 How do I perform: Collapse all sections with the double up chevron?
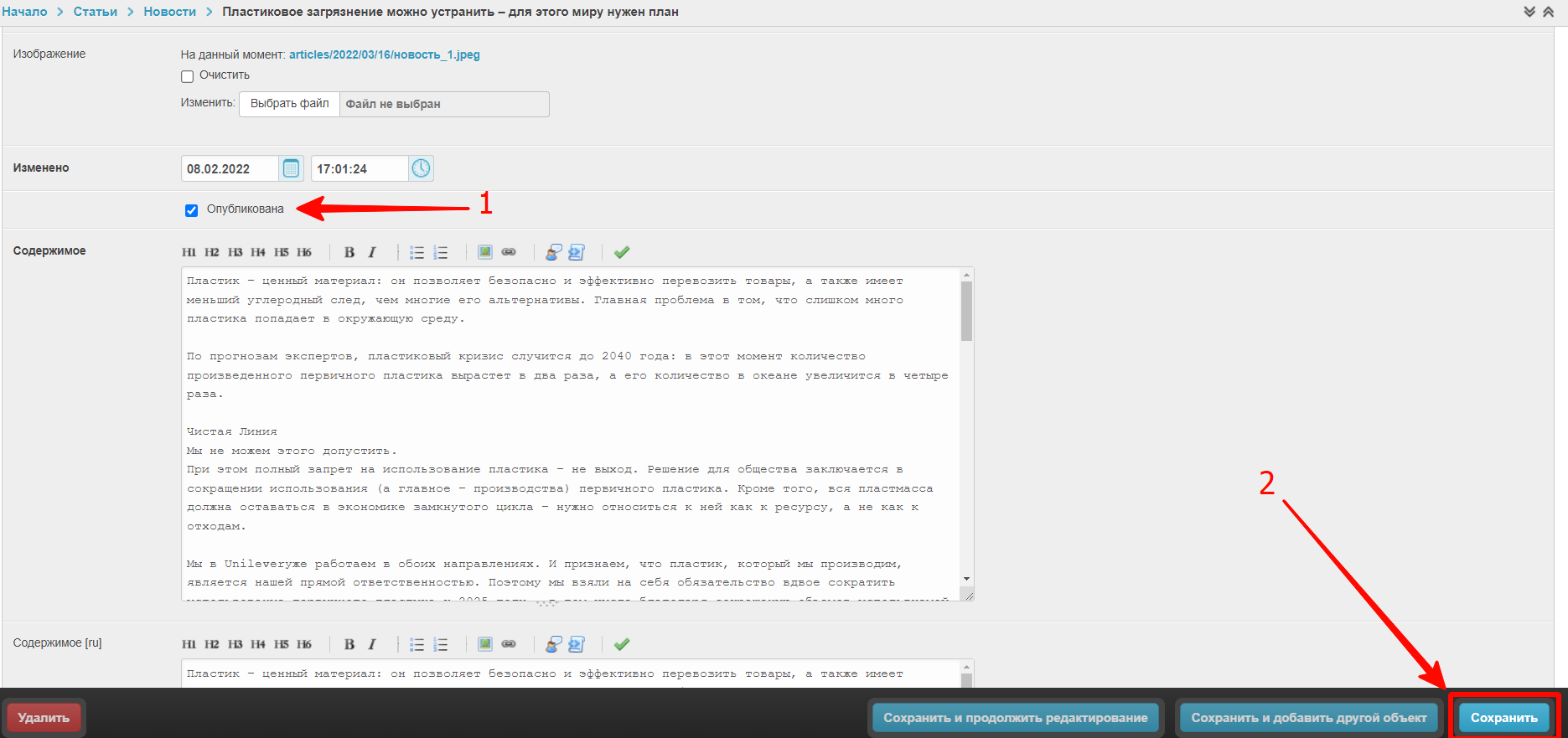pos(1548,12)
